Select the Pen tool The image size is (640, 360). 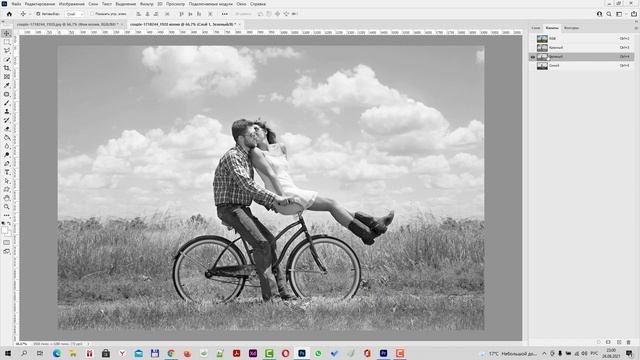point(7,164)
